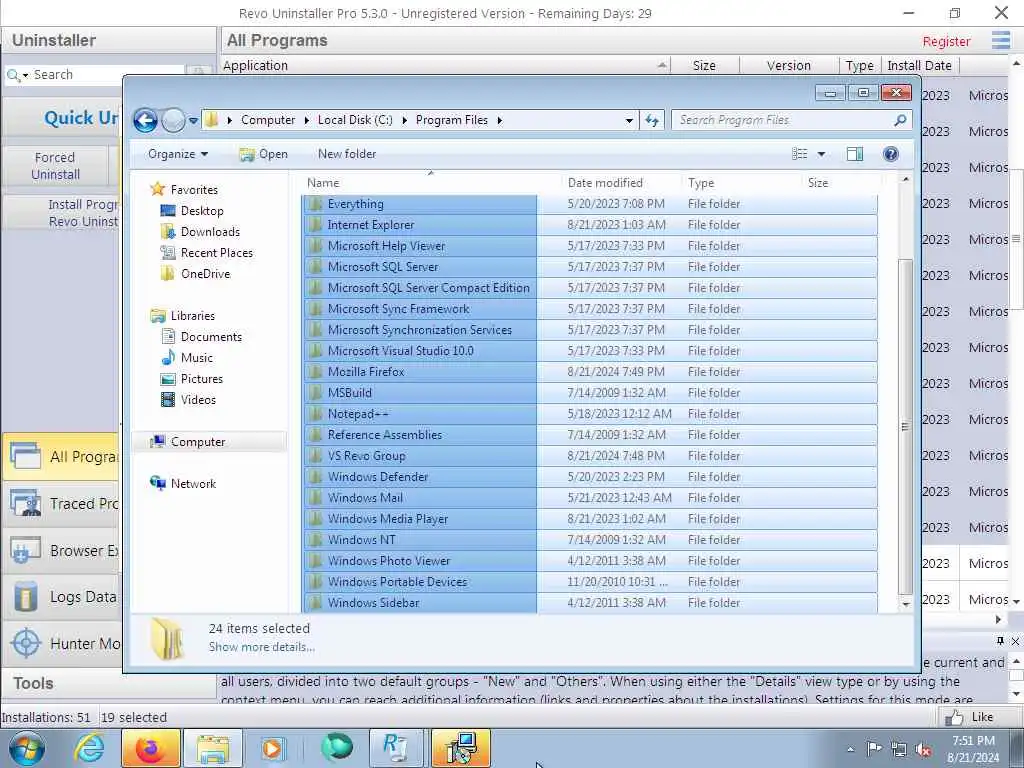The width and height of the screenshot is (1024, 768).
Task: Open the Organize menu
Action: coord(178,154)
